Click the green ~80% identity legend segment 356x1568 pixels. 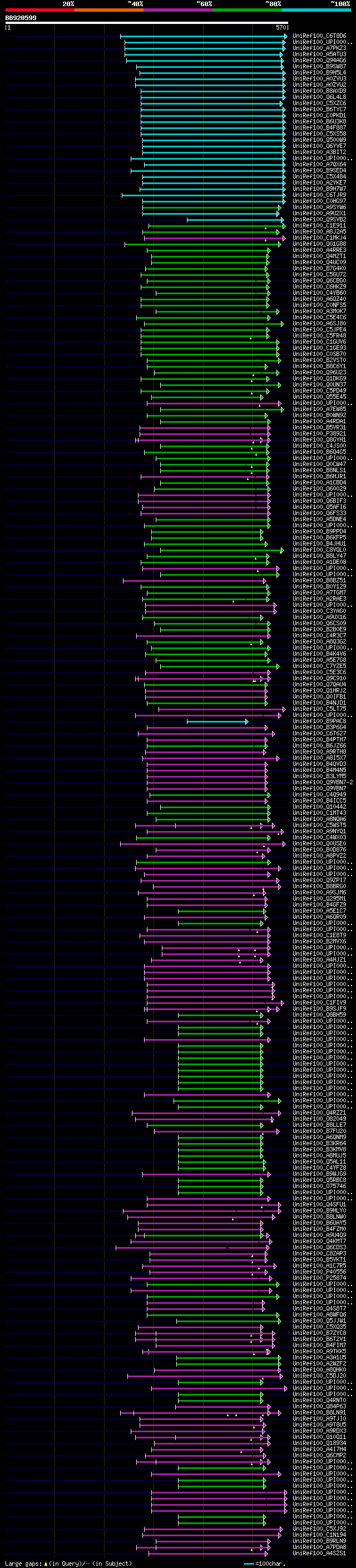(x=247, y=11)
